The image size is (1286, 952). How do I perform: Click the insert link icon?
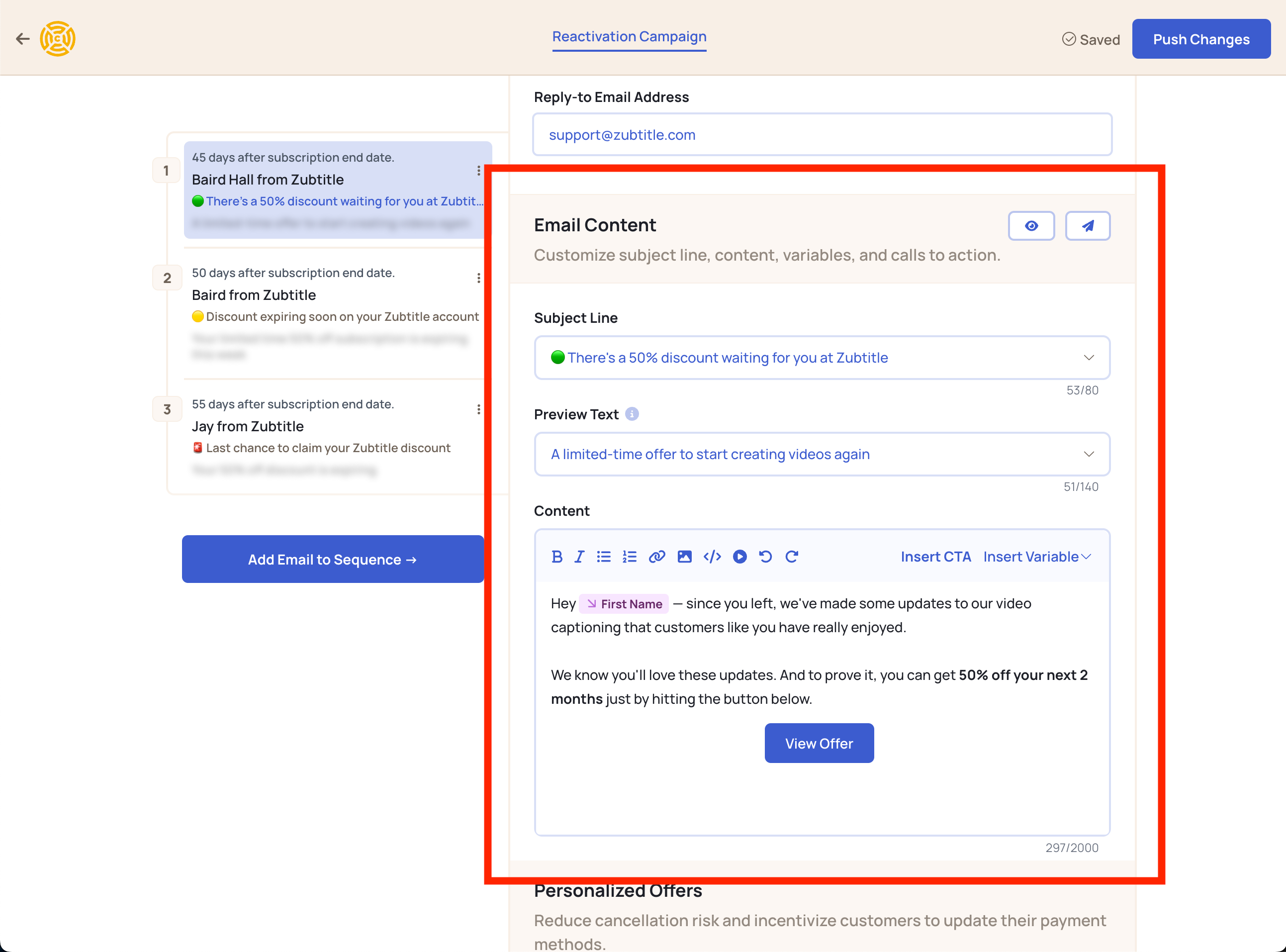(x=657, y=557)
